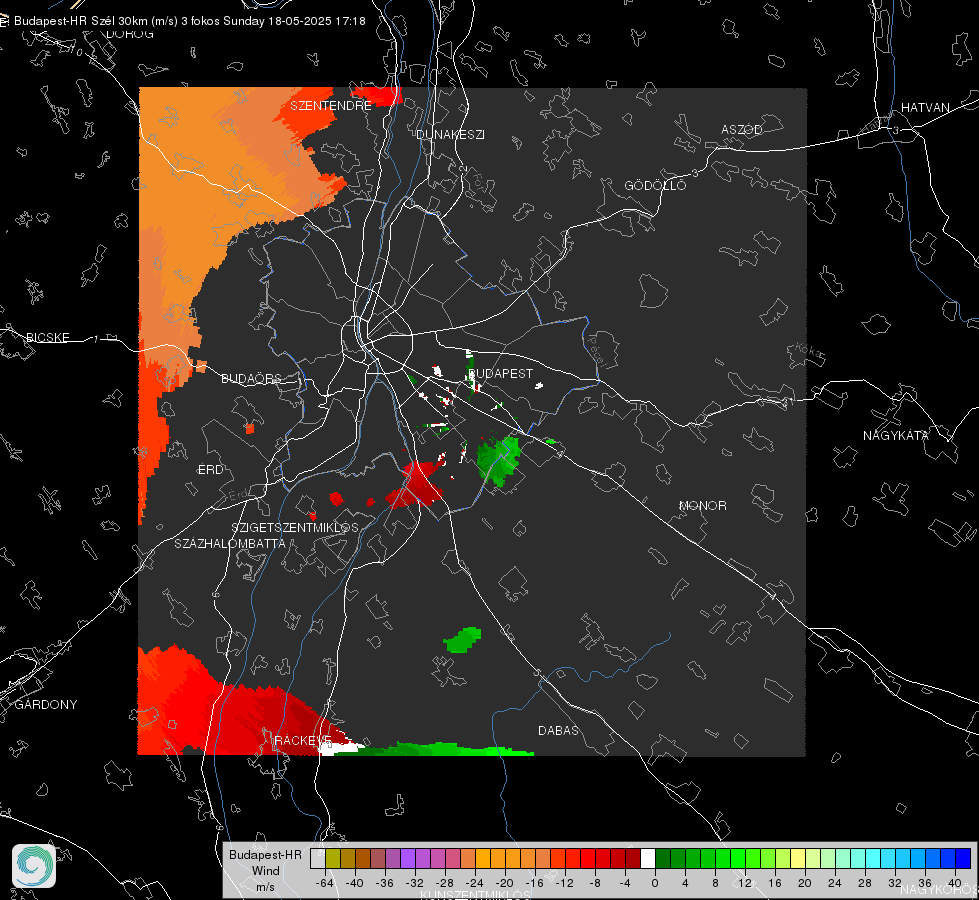Viewport: 979px width, 900px height.
Task: Click the NAGYKÁTA city label
Action: (896, 436)
